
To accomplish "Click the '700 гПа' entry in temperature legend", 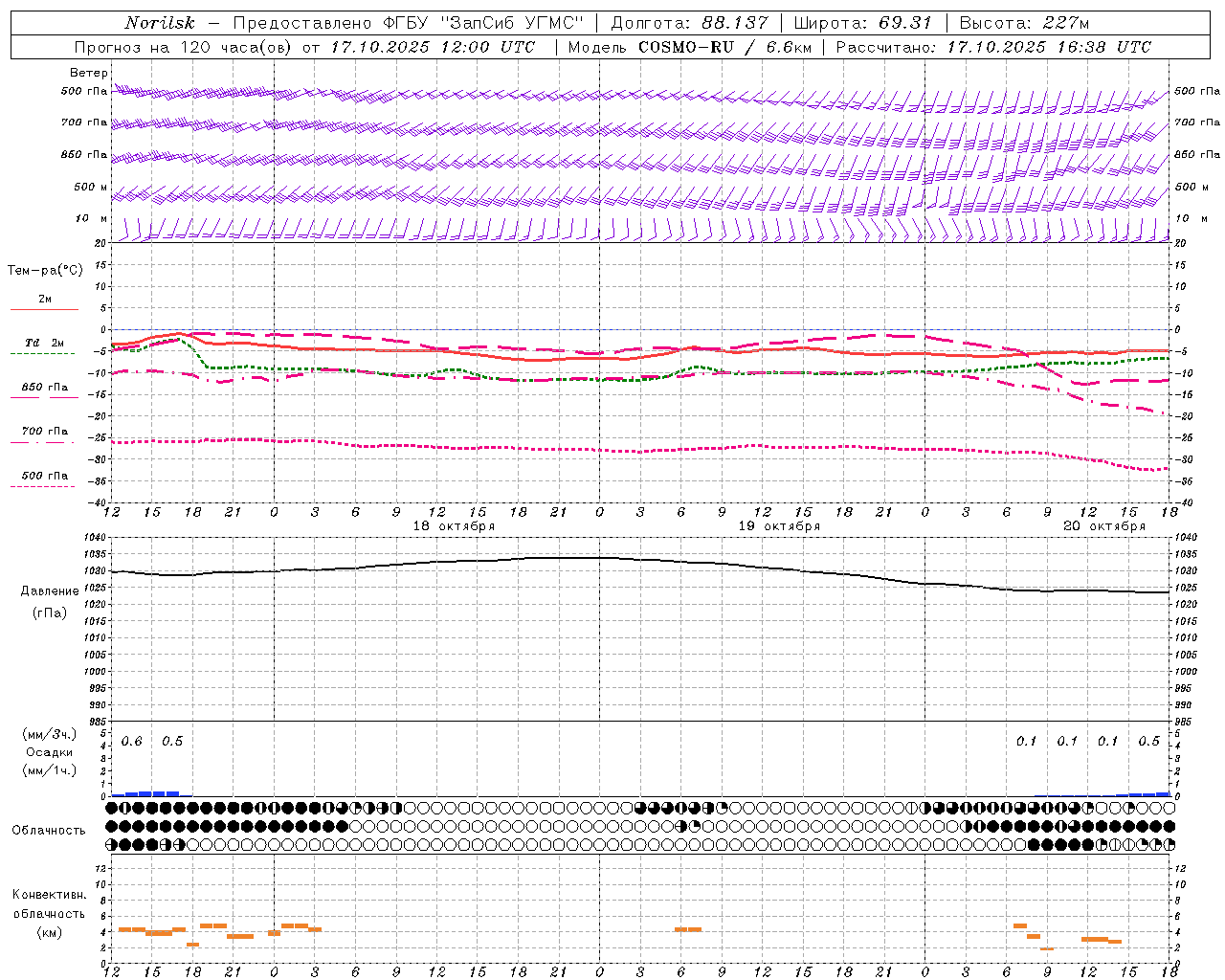I will pyautogui.click(x=45, y=432).
